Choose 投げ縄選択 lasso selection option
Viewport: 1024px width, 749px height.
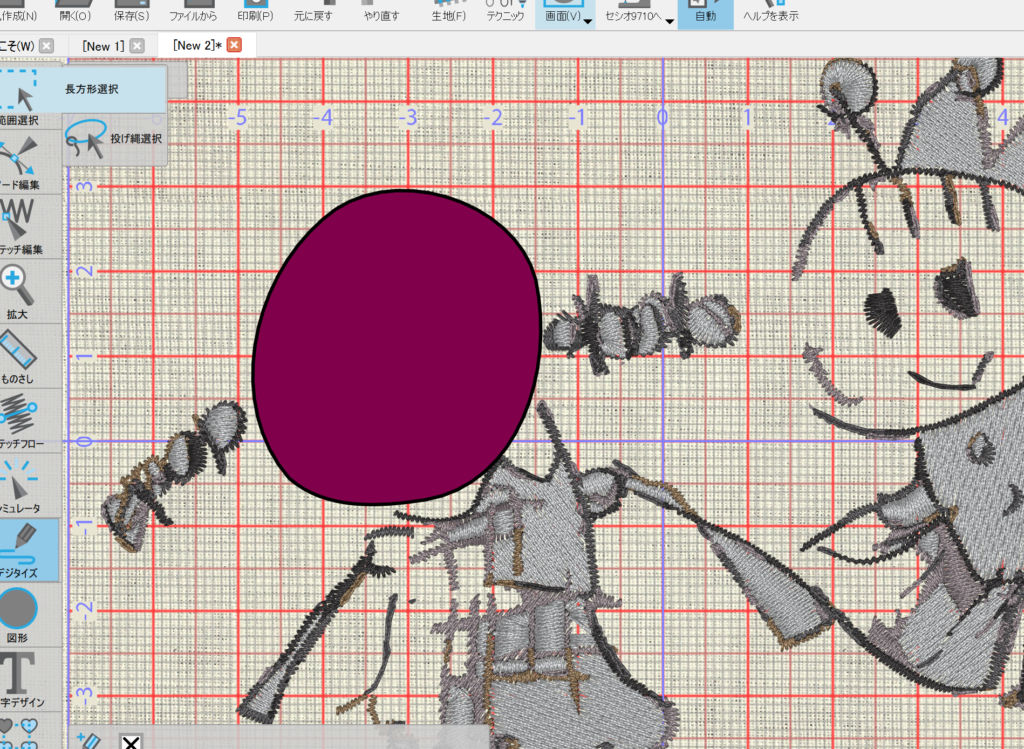coord(114,139)
